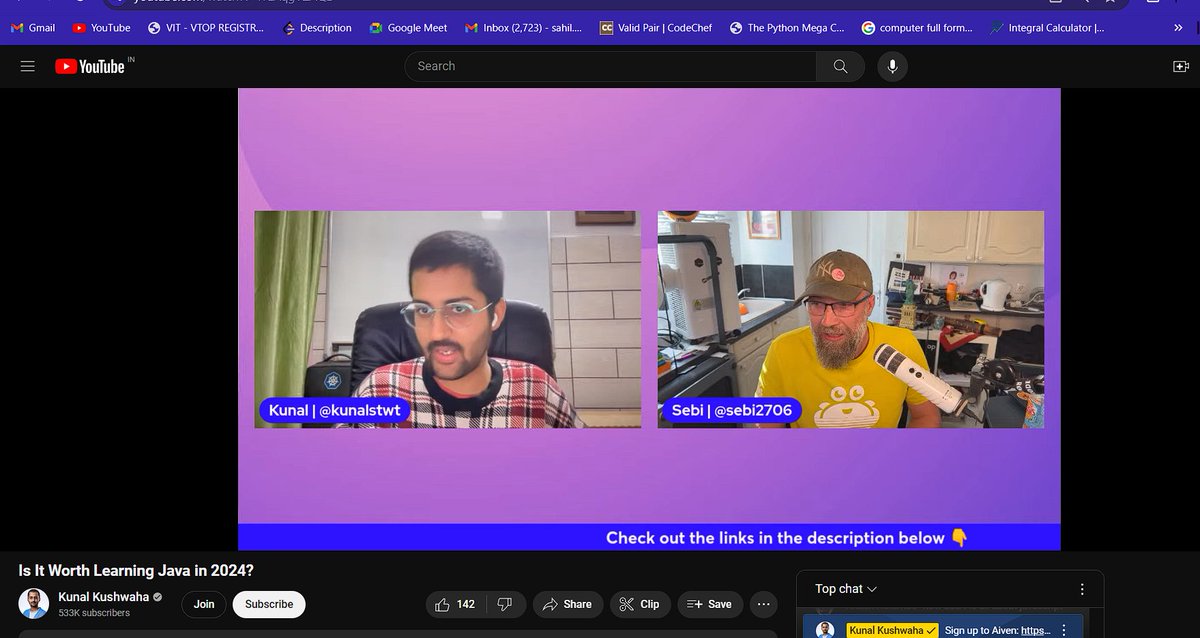Image resolution: width=1200 pixels, height=638 pixels.
Task: Open the VIT - VTOP REGISTR... bookmark
Action: click(x=205, y=28)
